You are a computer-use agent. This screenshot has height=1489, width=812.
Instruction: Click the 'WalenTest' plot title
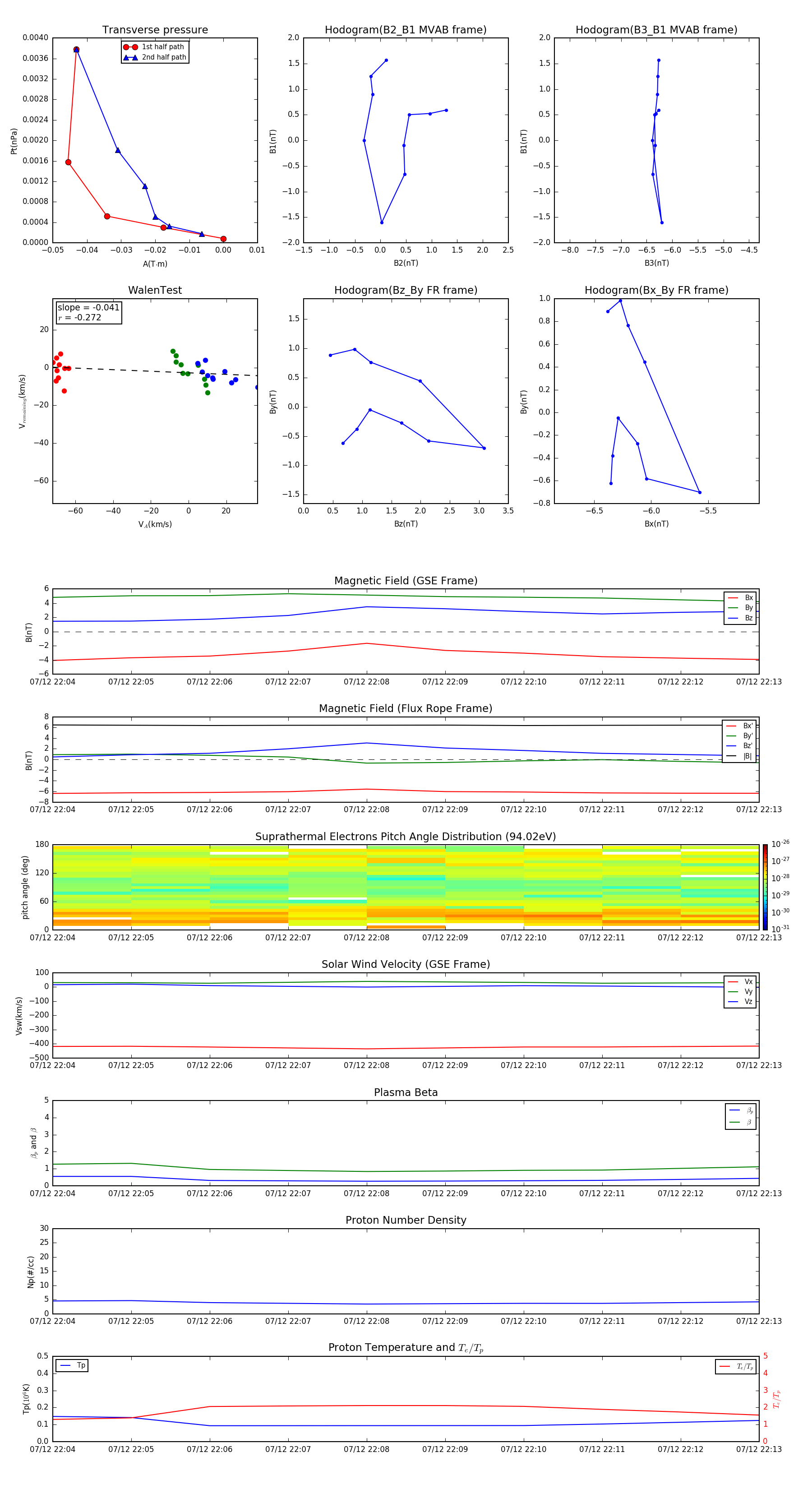(x=155, y=290)
